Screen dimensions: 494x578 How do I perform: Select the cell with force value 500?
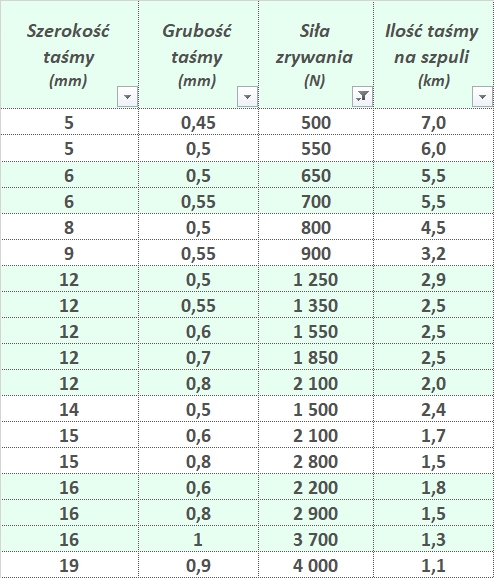point(316,122)
